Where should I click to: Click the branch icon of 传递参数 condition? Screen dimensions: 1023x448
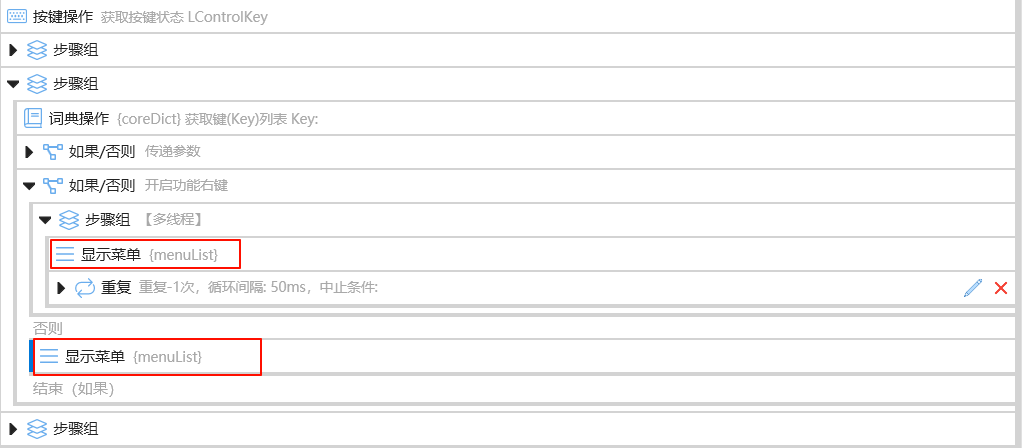(53, 152)
